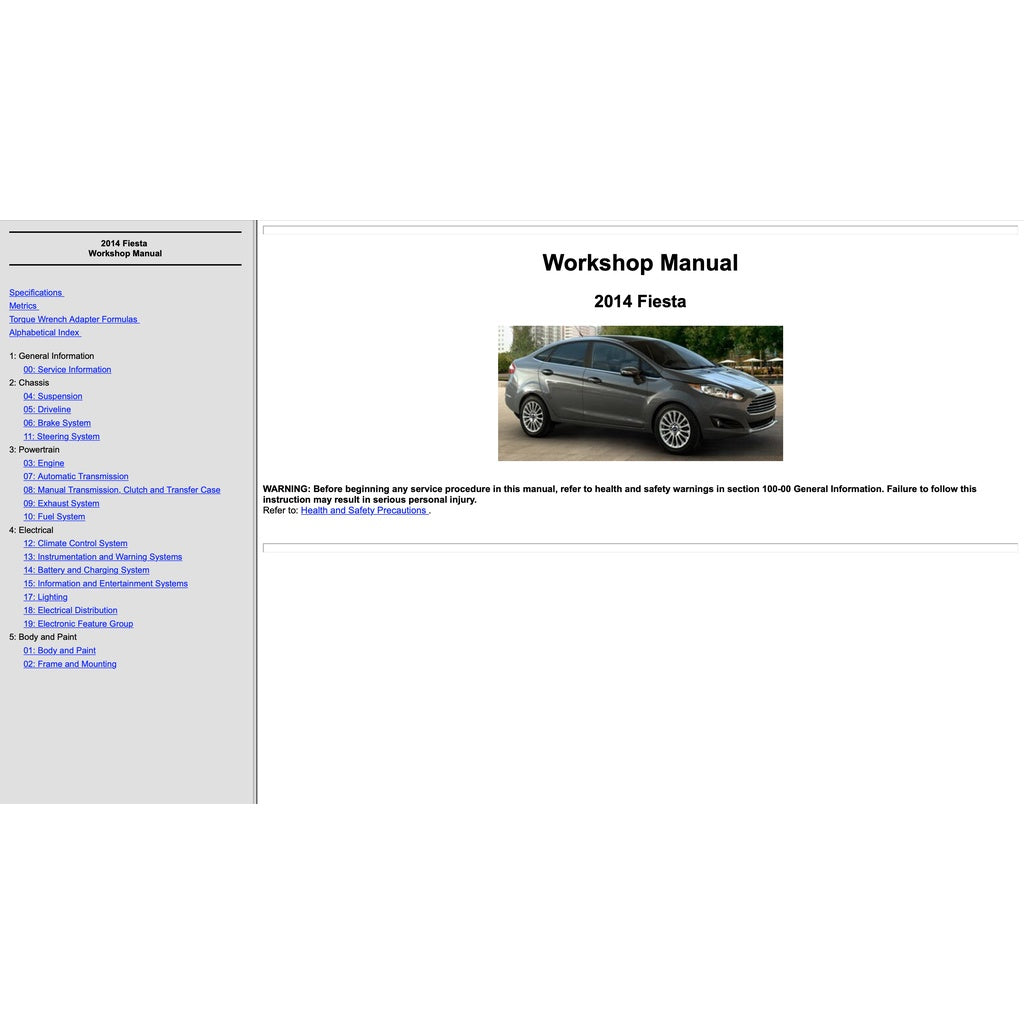Open 04: Suspension section
This screenshot has width=1024, height=1024.
click(53, 396)
